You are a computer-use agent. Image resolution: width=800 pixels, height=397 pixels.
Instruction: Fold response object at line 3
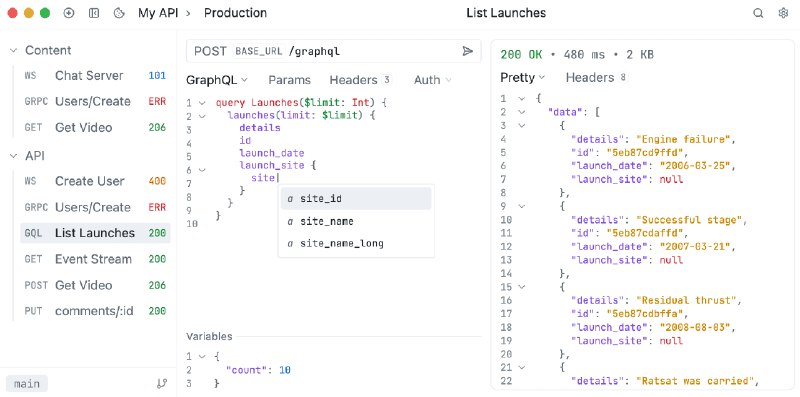pos(521,126)
